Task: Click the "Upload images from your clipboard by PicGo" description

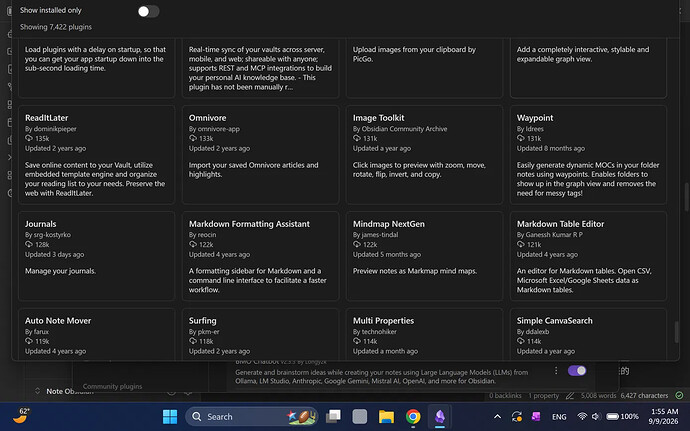Action: pyautogui.click(x=414, y=54)
